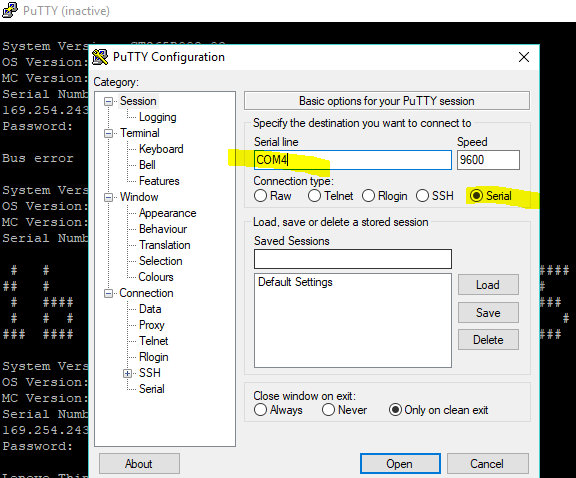Focus the Speed field showing 9600
The height and width of the screenshot is (478, 576).
pyautogui.click(x=488, y=160)
